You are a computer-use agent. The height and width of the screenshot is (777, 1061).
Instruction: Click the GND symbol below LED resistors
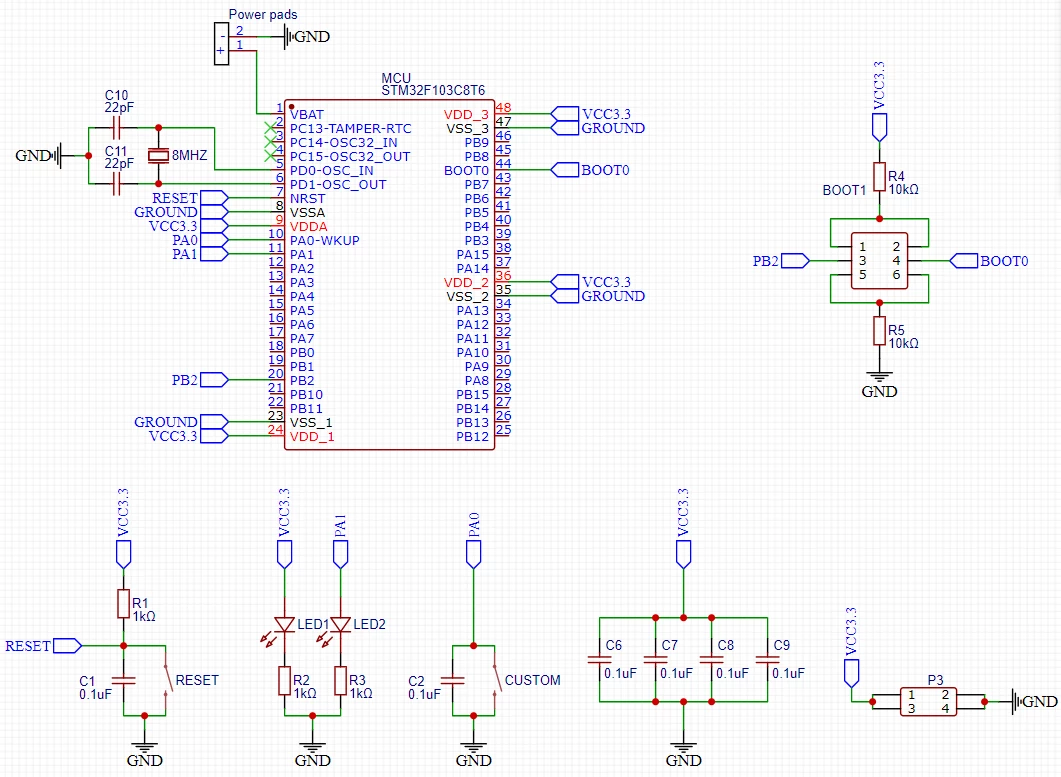pos(312,753)
